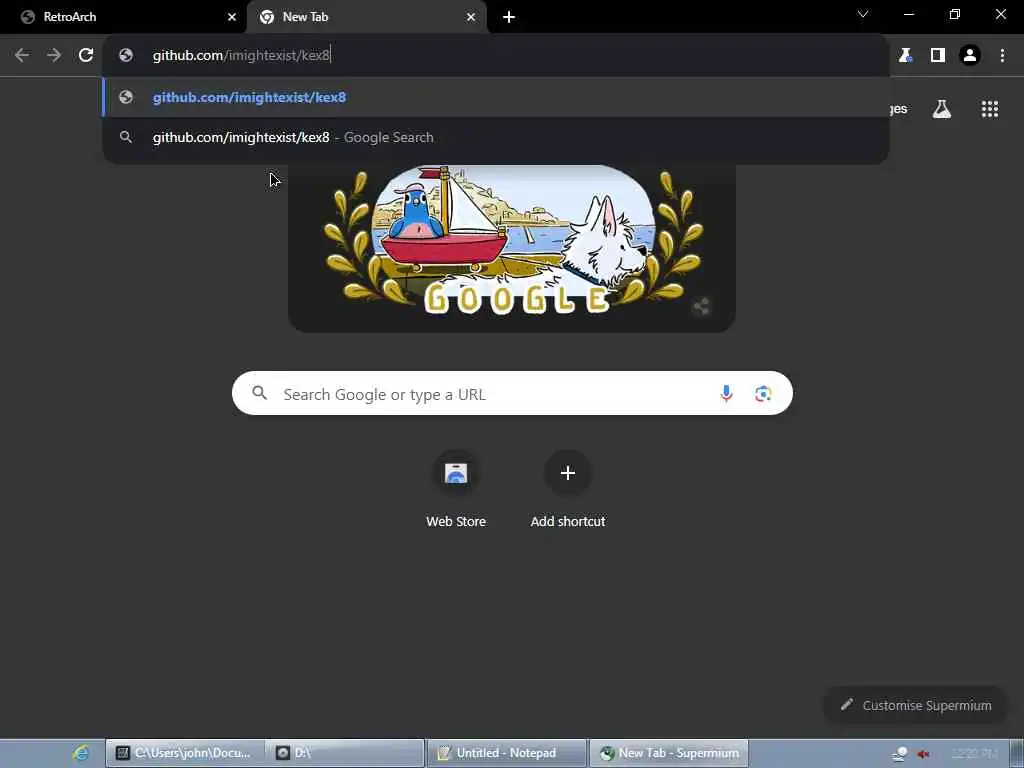Open the network tray icon
The image size is (1024, 768).
[x=899, y=754]
